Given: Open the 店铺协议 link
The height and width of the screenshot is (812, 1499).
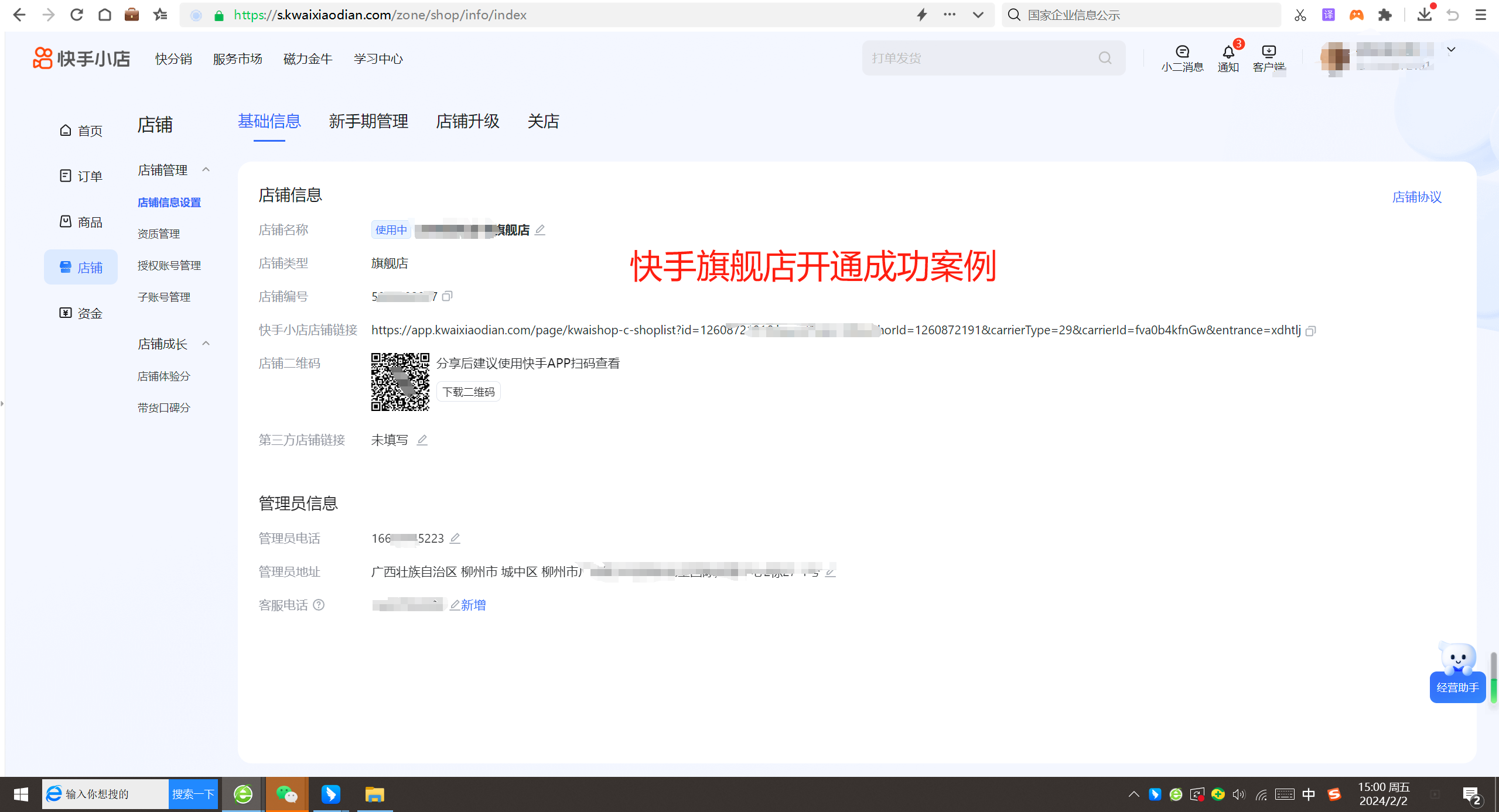Looking at the screenshot, I should (1416, 197).
